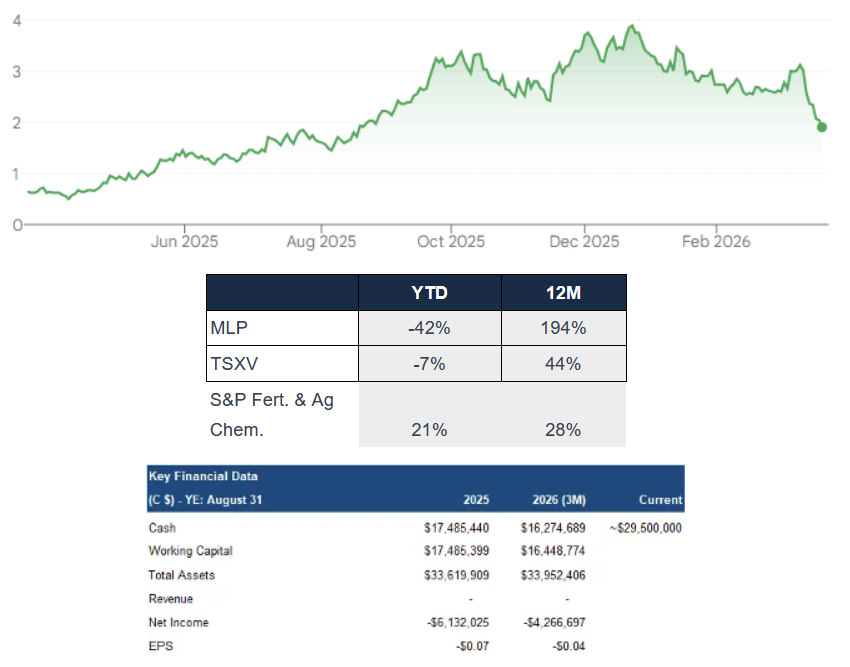Click the TSXV row label

point(231,363)
